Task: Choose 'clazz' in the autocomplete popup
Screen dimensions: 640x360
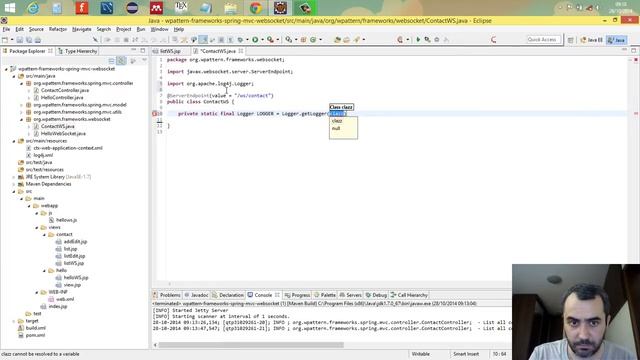Action: coord(337,121)
